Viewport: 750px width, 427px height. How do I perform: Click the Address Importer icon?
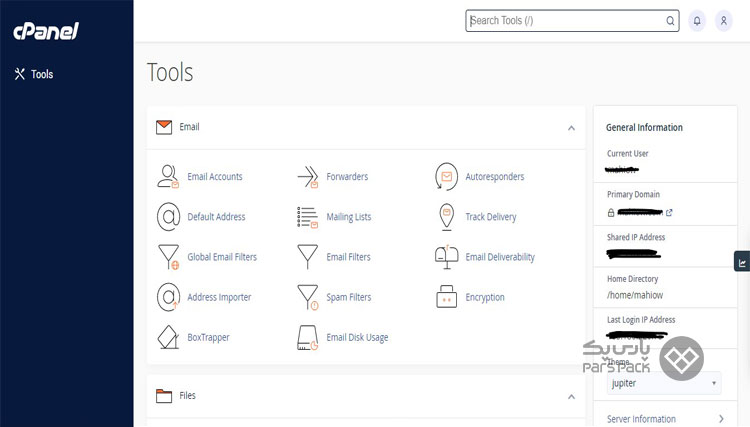click(x=168, y=297)
